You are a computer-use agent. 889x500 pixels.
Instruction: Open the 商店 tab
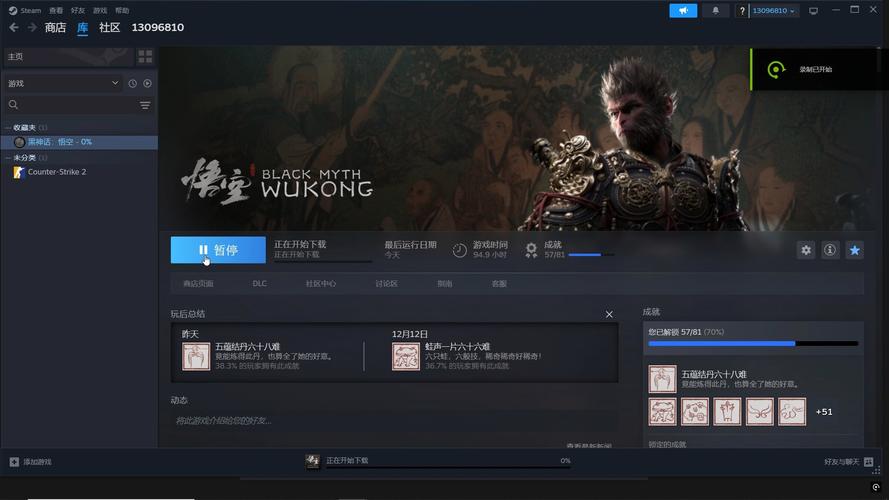coord(55,28)
